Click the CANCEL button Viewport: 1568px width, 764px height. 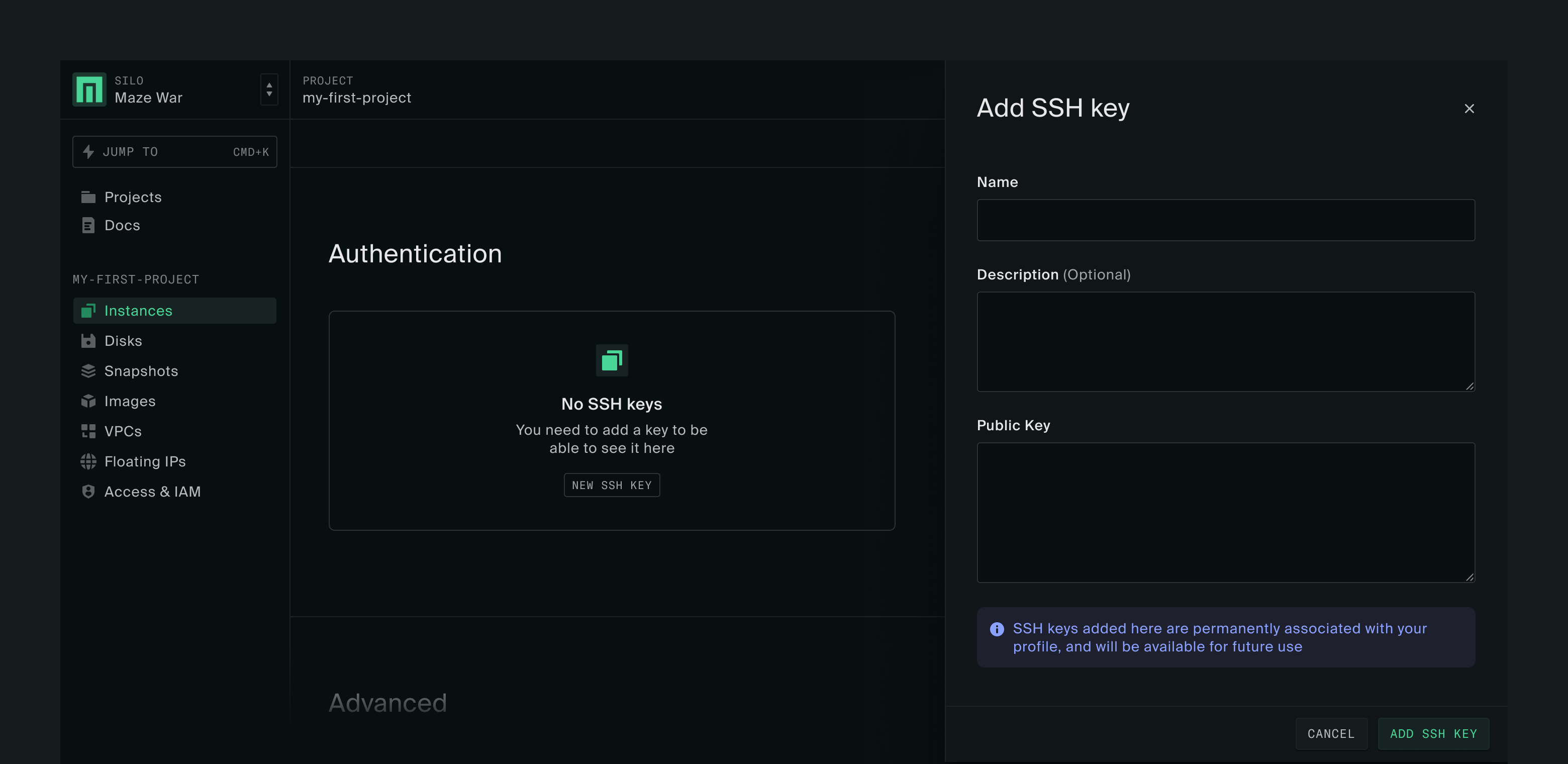pos(1331,734)
